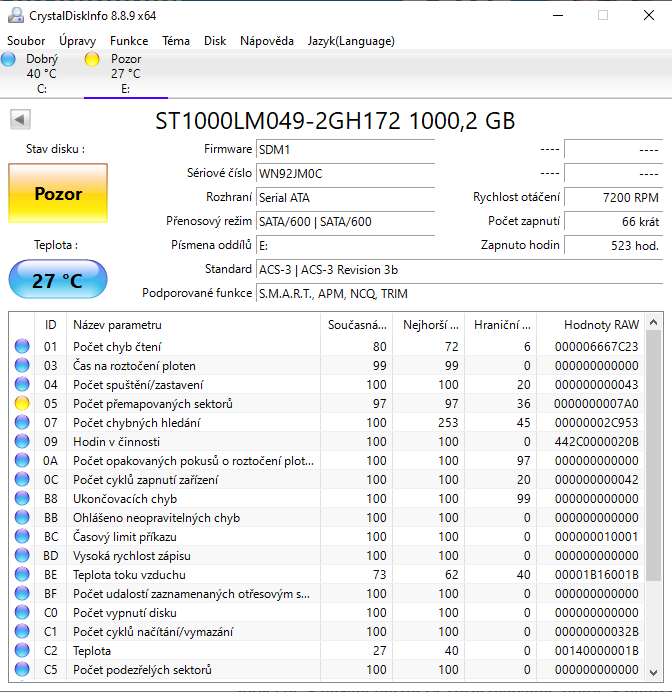Click blue status icon for row C2 Teplota

point(22,651)
